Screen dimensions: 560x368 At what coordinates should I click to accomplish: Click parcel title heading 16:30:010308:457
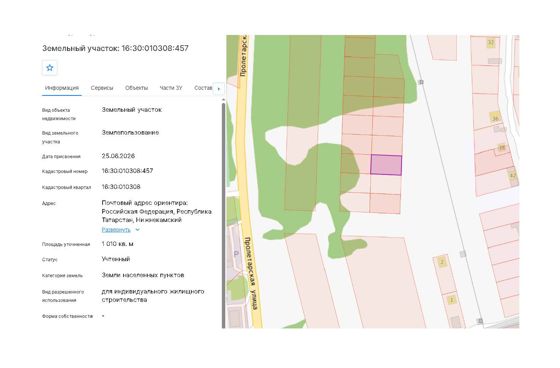(x=115, y=48)
